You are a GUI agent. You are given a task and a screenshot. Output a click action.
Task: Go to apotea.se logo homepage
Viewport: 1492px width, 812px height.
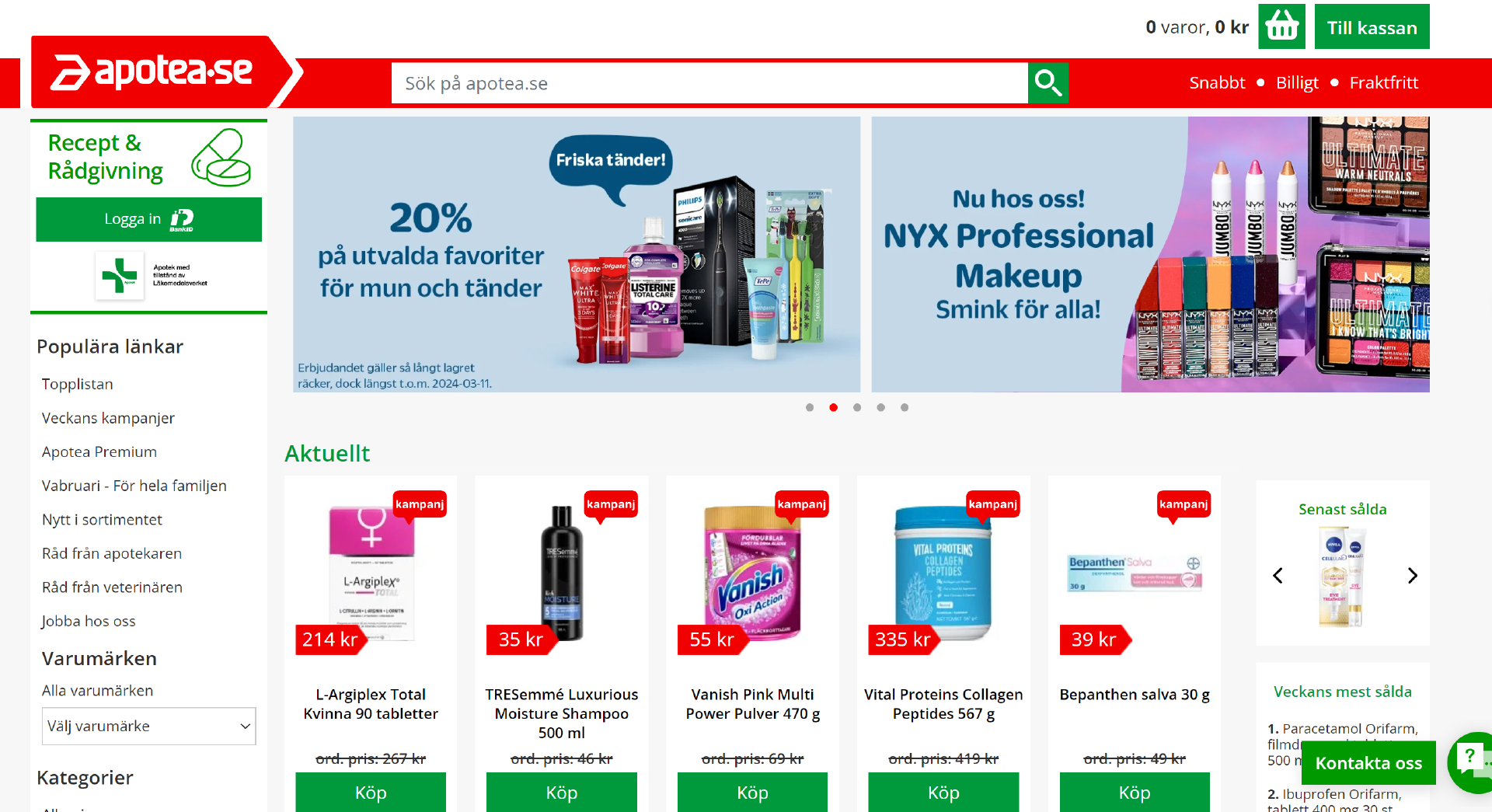152,71
